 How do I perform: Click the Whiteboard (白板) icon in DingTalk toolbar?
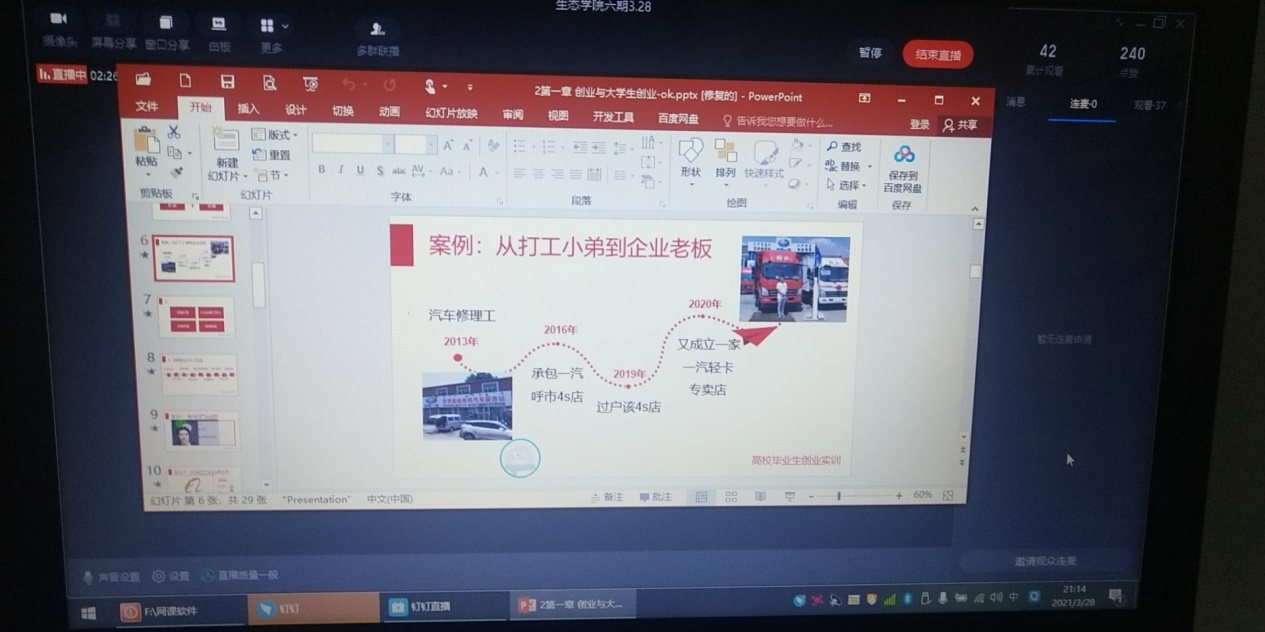coord(218,30)
